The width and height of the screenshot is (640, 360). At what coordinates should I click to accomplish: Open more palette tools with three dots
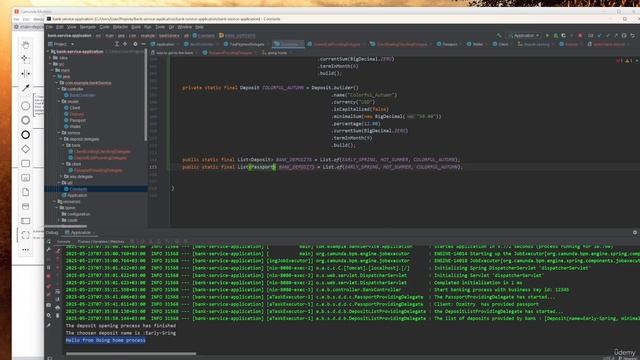(x=25, y=249)
